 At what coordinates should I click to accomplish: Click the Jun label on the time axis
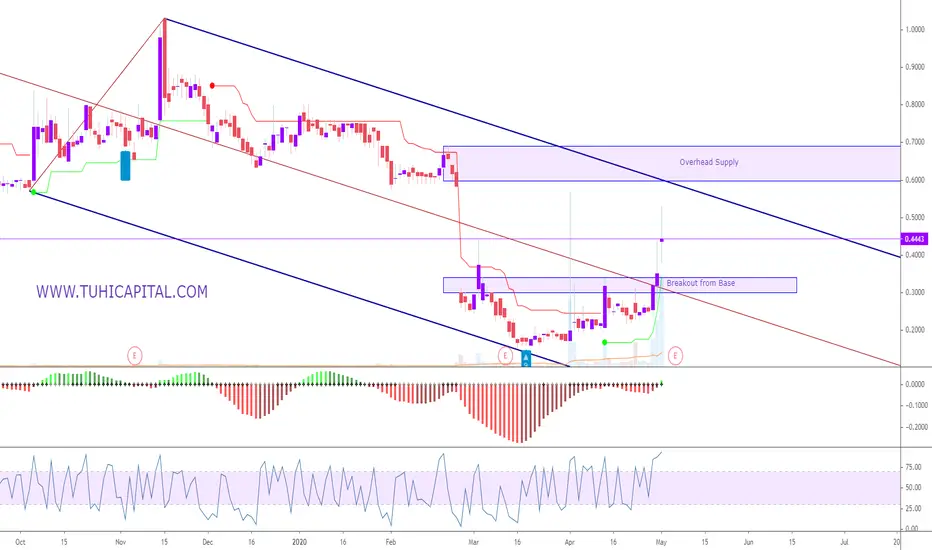click(x=748, y=542)
